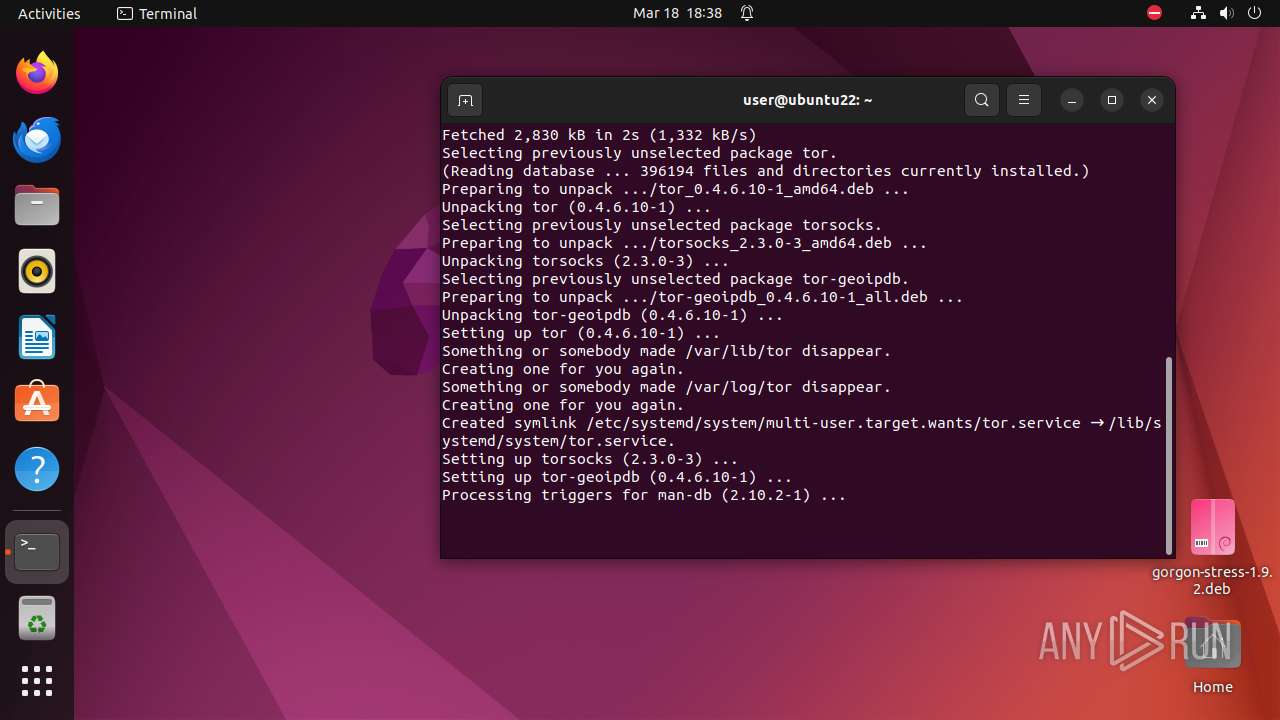This screenshot has width=1280, height=720.
Task: Open the Trash in the dock
Action: click(x=37, y=618)
